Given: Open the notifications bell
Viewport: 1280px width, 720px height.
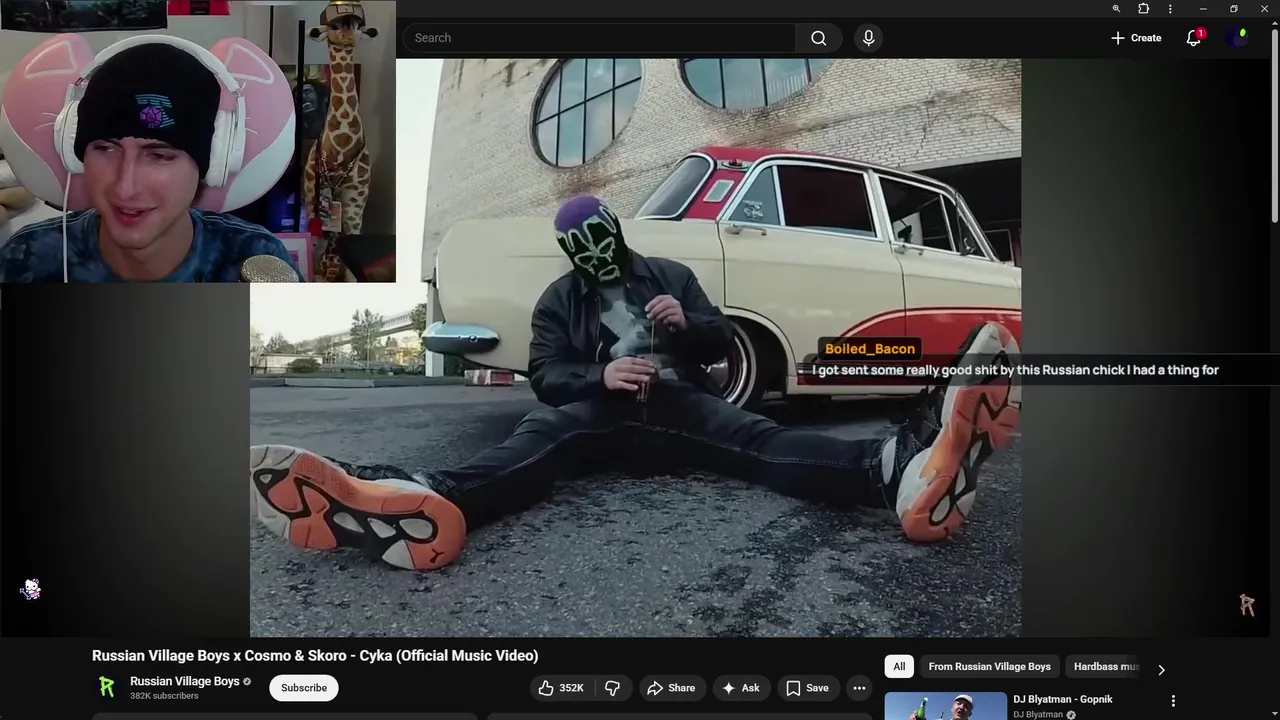Looking at the screenshot, I should [1193, 38].
